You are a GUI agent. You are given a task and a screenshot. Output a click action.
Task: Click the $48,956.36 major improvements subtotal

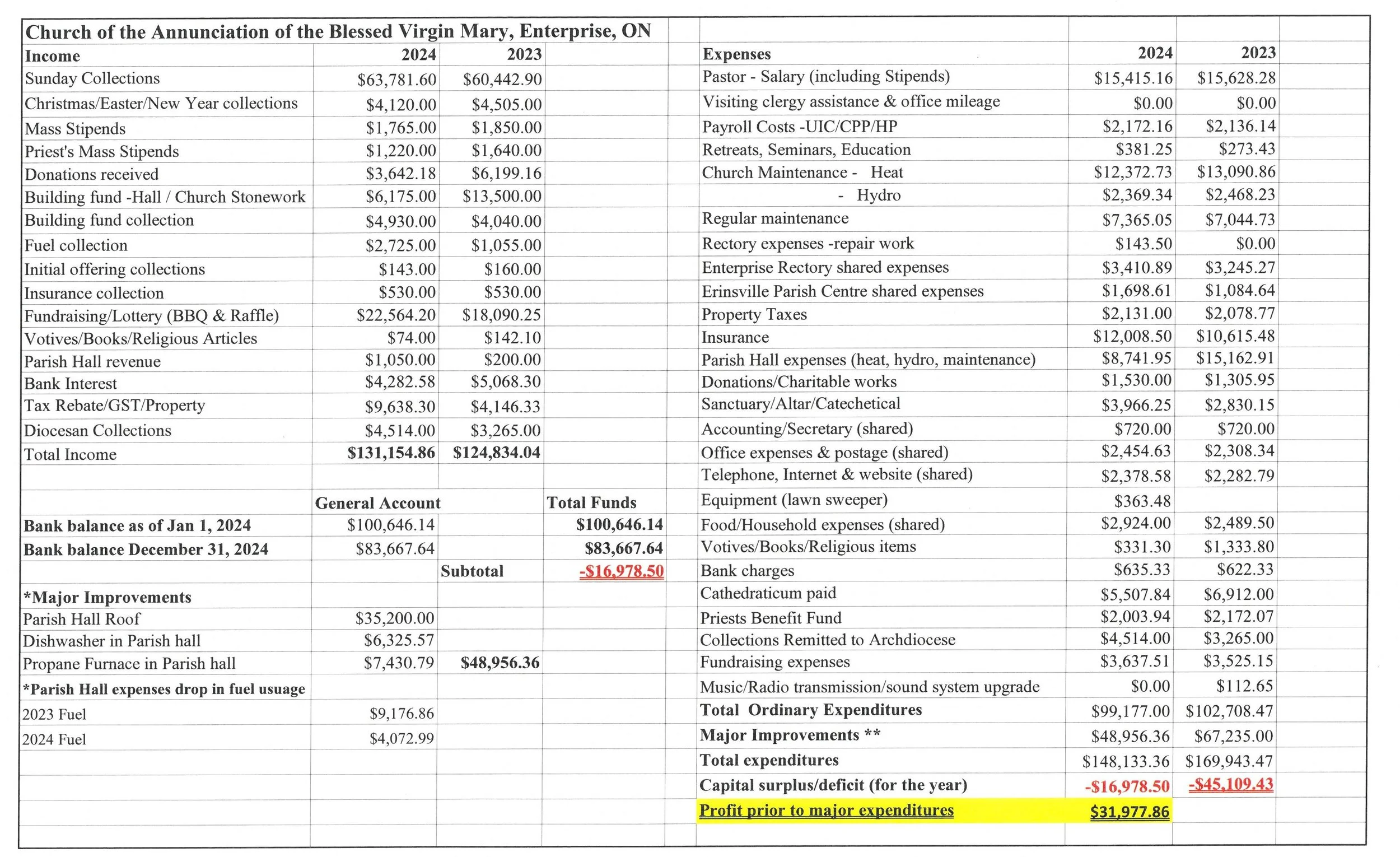tap(500, 663)
